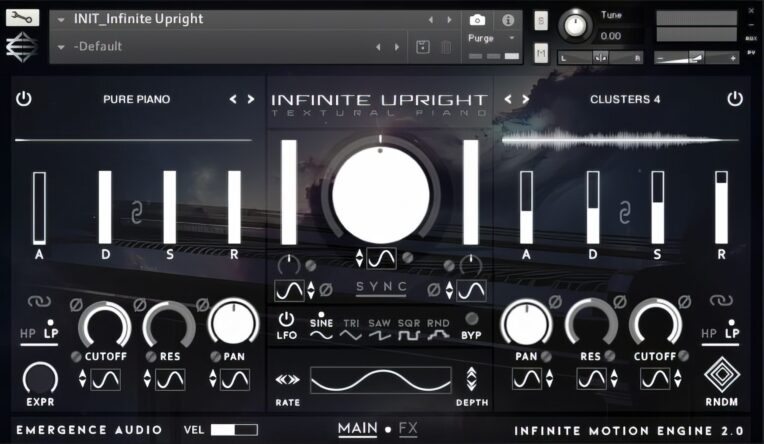Click the SYNC button
Image resolution: width=764 pixels, height=444 pixels.
380,287
